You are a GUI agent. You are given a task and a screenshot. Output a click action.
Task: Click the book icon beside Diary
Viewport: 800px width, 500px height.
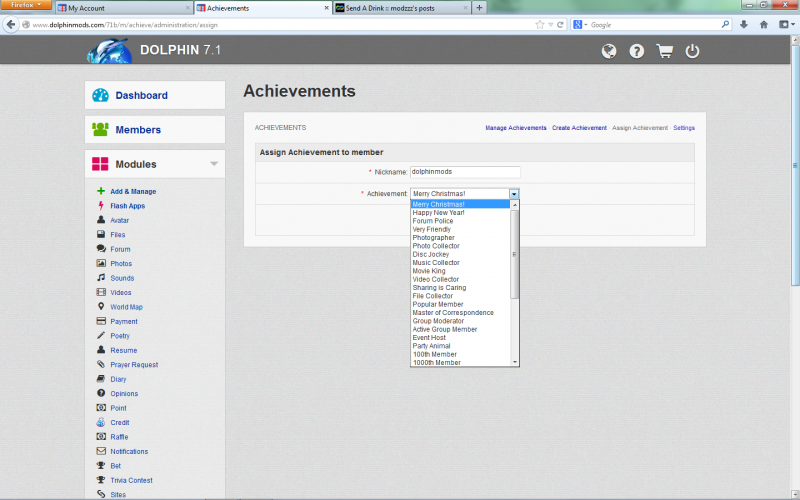(101, 379)
